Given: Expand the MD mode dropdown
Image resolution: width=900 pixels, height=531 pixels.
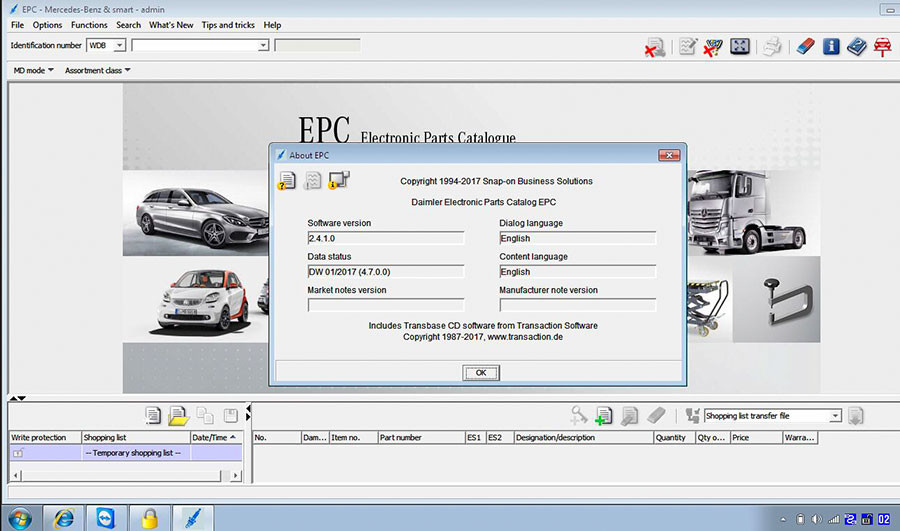Looking at the screenshot, I should [x=33, y=70].
